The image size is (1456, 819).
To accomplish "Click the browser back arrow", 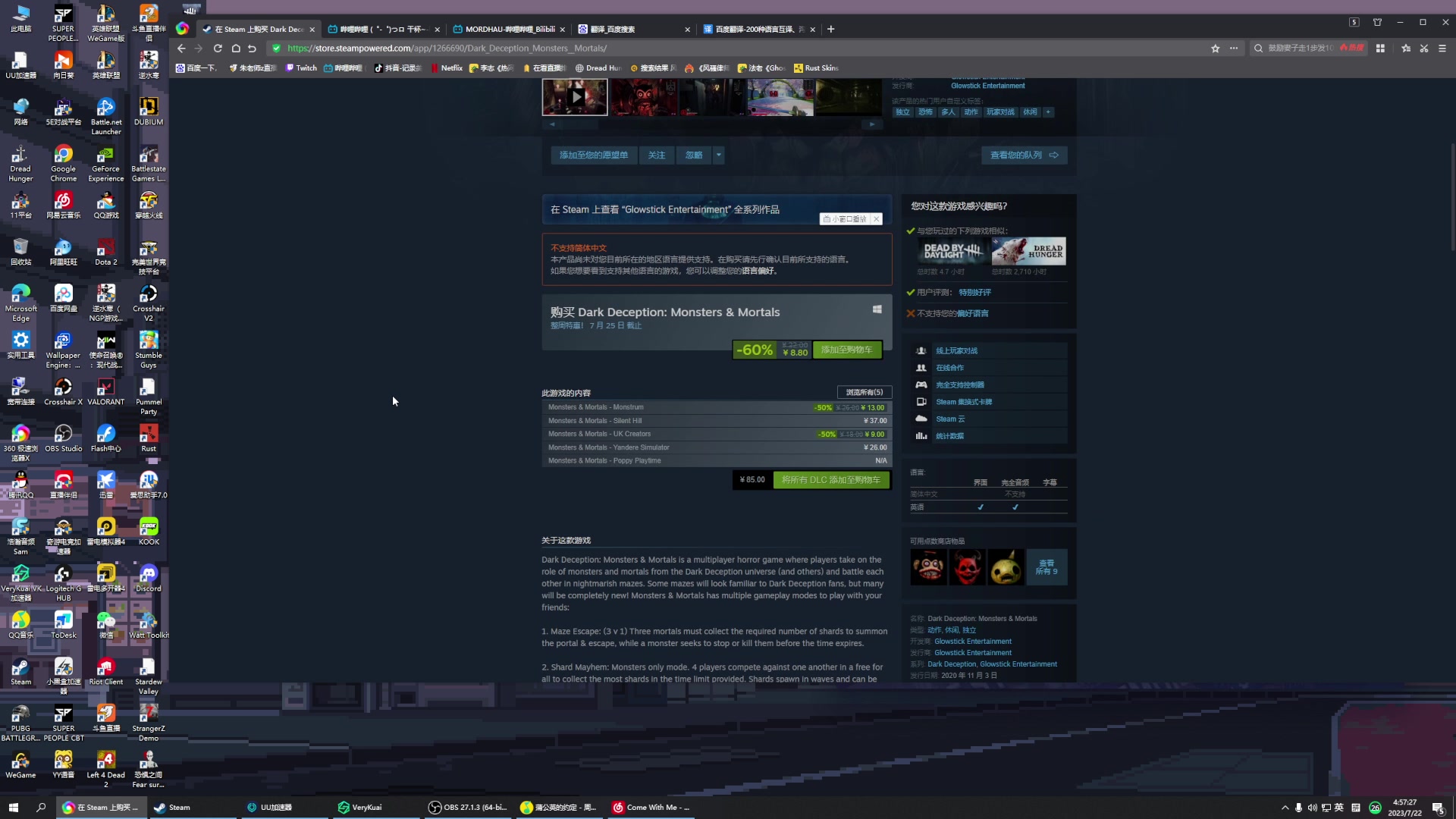I will 181,49.
